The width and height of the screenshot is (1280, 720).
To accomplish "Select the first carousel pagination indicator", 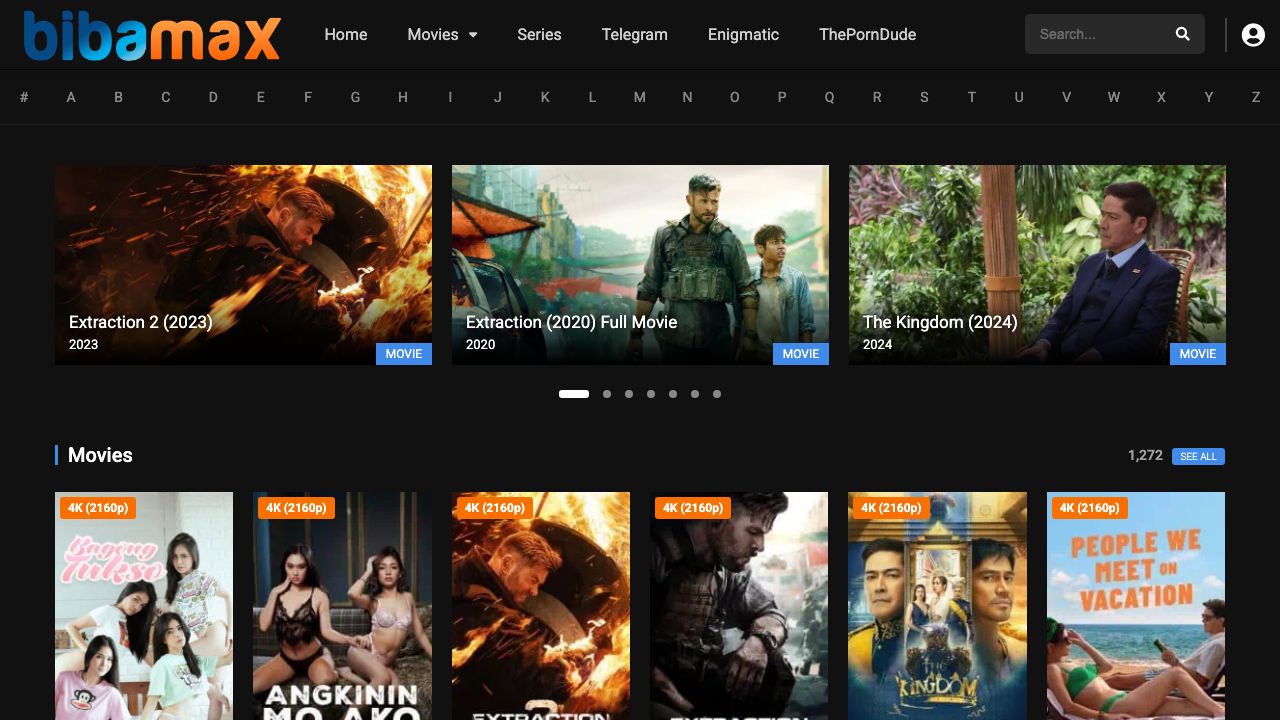I will tap(574, 394).
